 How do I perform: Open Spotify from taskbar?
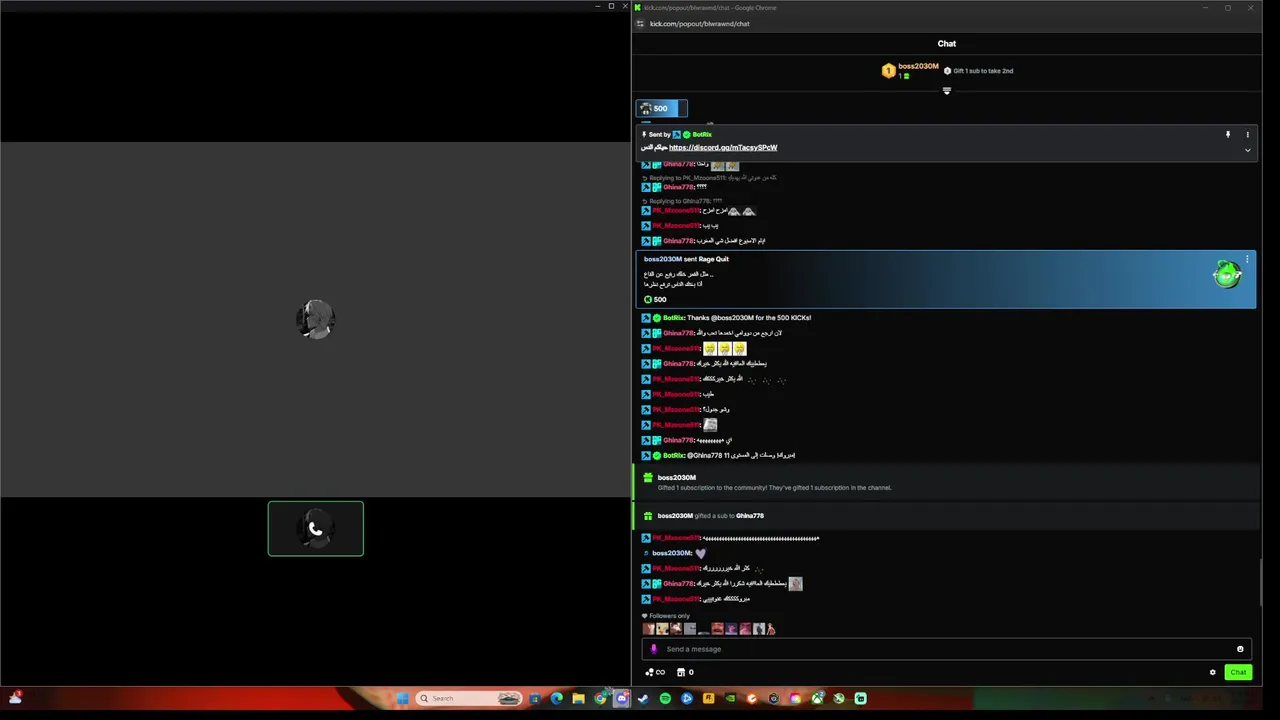[x=665, y=698]
